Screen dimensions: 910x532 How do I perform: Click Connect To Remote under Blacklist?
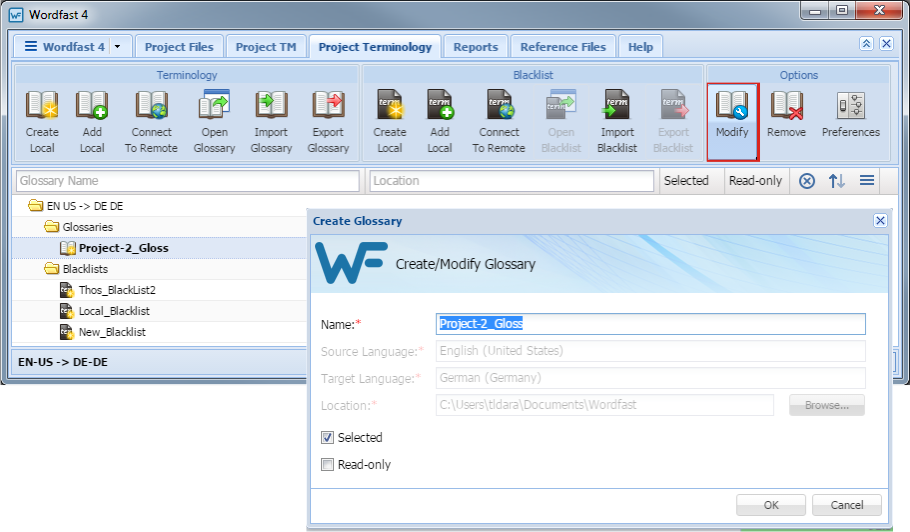coord(499,122)
